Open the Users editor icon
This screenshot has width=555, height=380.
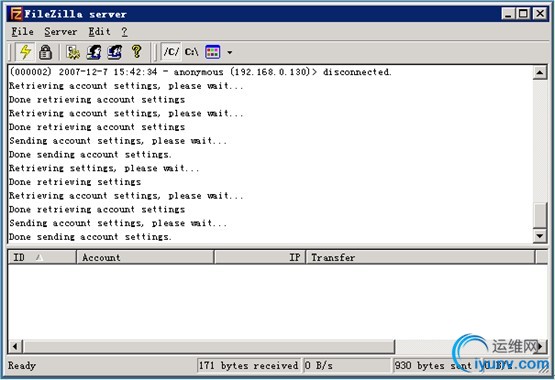click(94, 52)
